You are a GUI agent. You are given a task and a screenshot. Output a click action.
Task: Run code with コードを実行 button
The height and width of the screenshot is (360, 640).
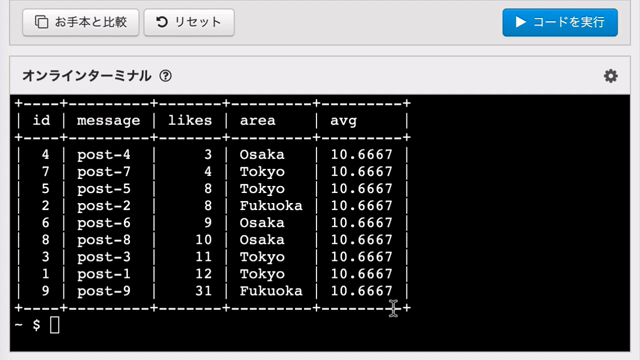coord(560,22)
